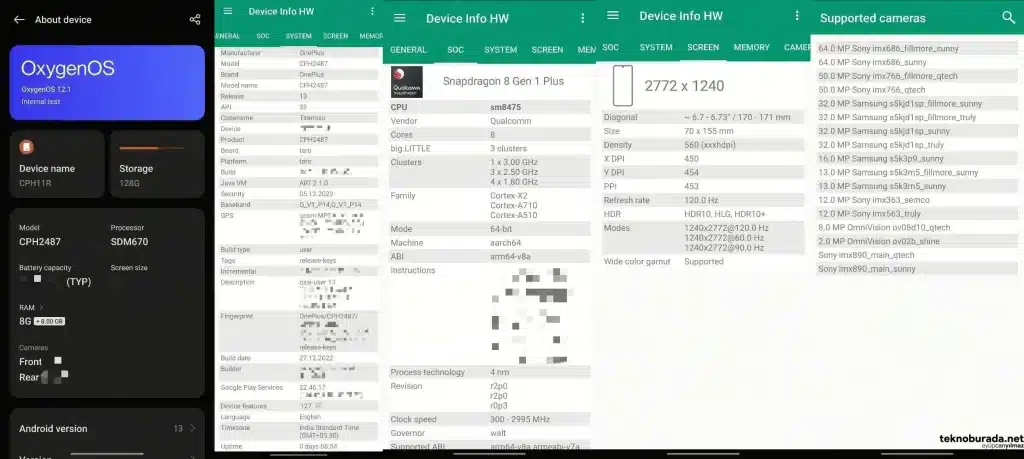Click the Density value 560 (xxxhdpi)
1024x459 pixels.
pyautogui.click(x=709, y=145)
